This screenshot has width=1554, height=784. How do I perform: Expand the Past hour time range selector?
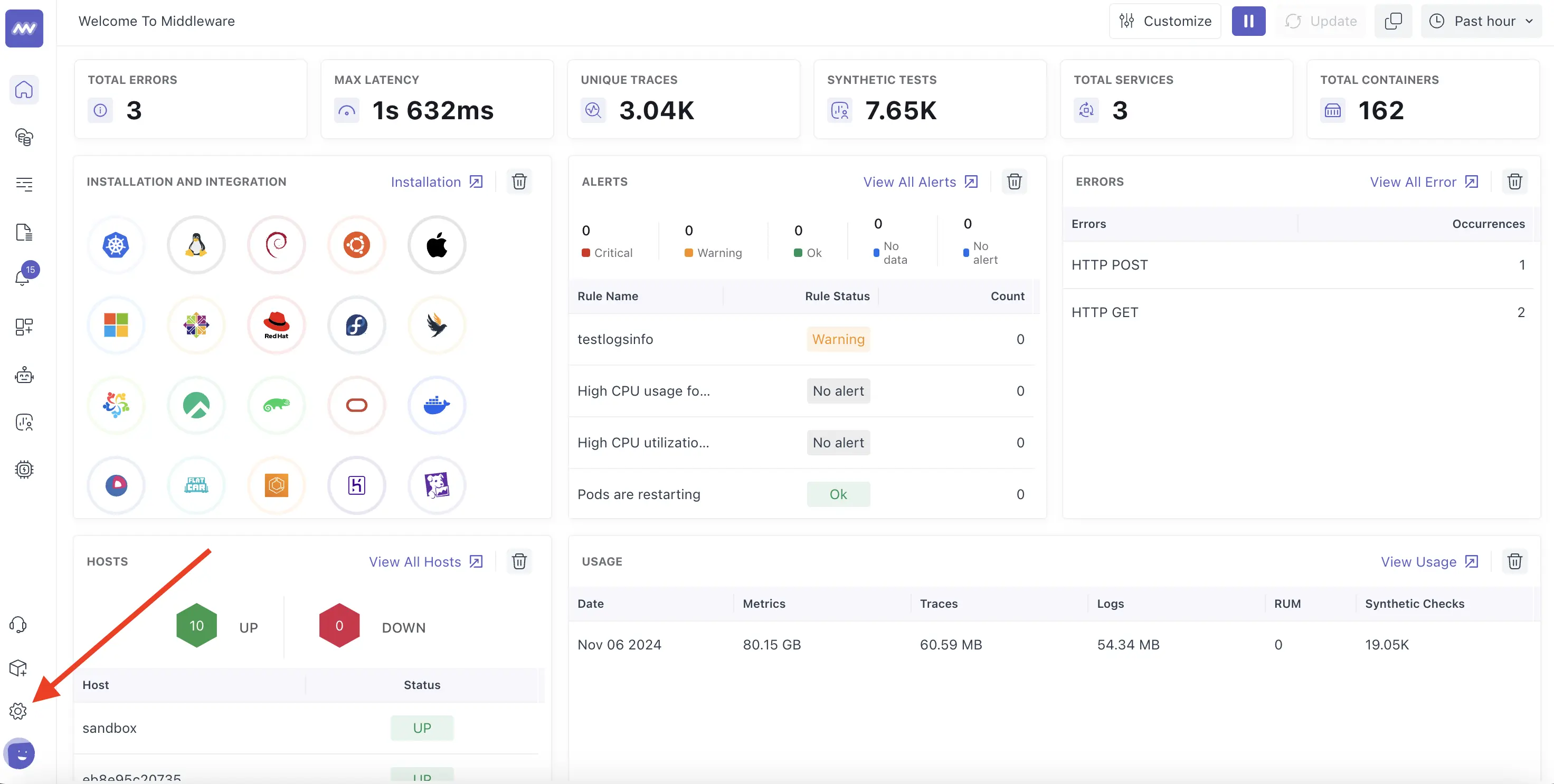coord(1481,21)
